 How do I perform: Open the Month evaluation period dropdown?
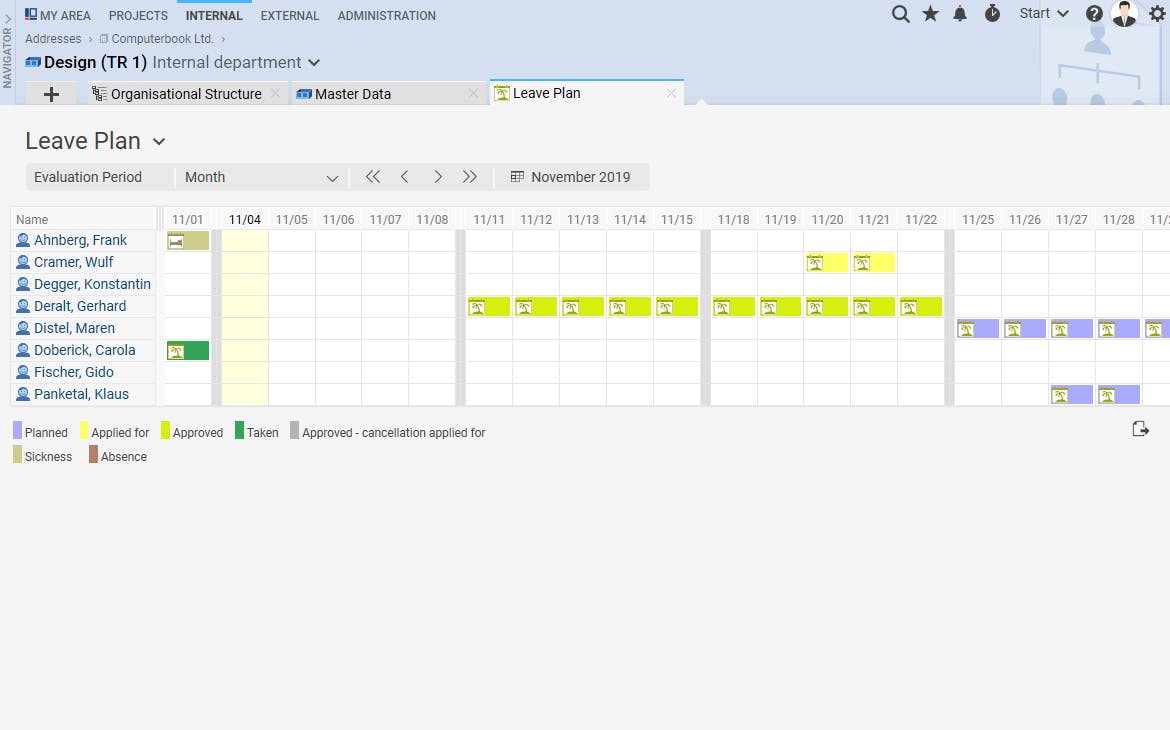coord(261,178)
